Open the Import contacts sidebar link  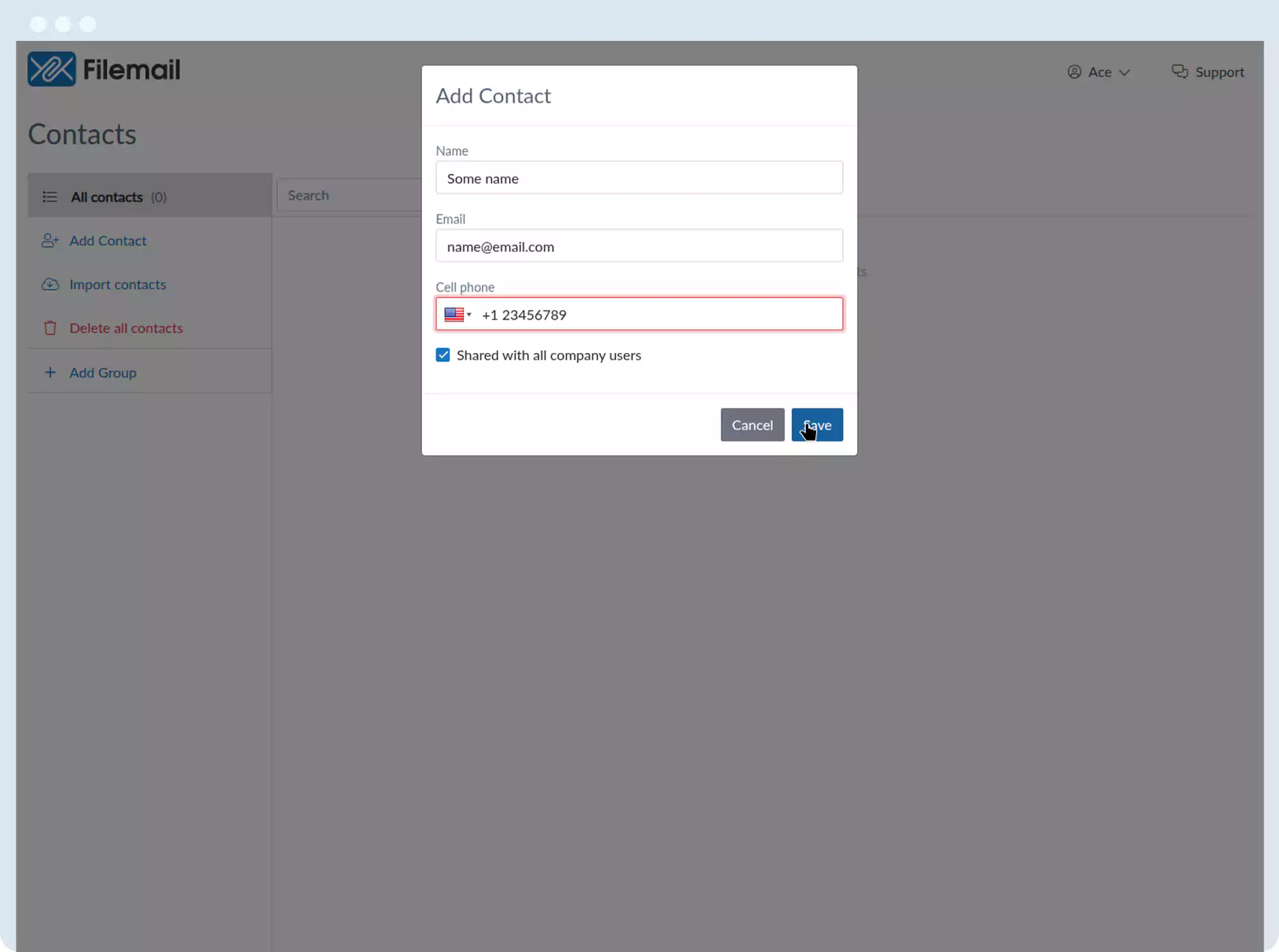tap(118, 285)
